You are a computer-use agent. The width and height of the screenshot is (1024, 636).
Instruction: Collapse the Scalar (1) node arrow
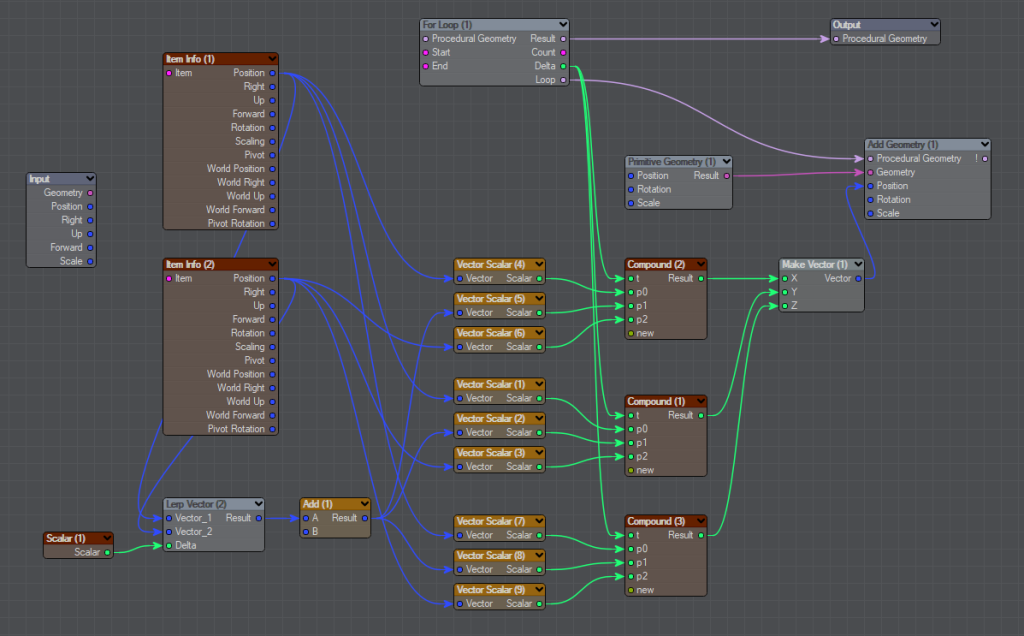coord(107,538)
